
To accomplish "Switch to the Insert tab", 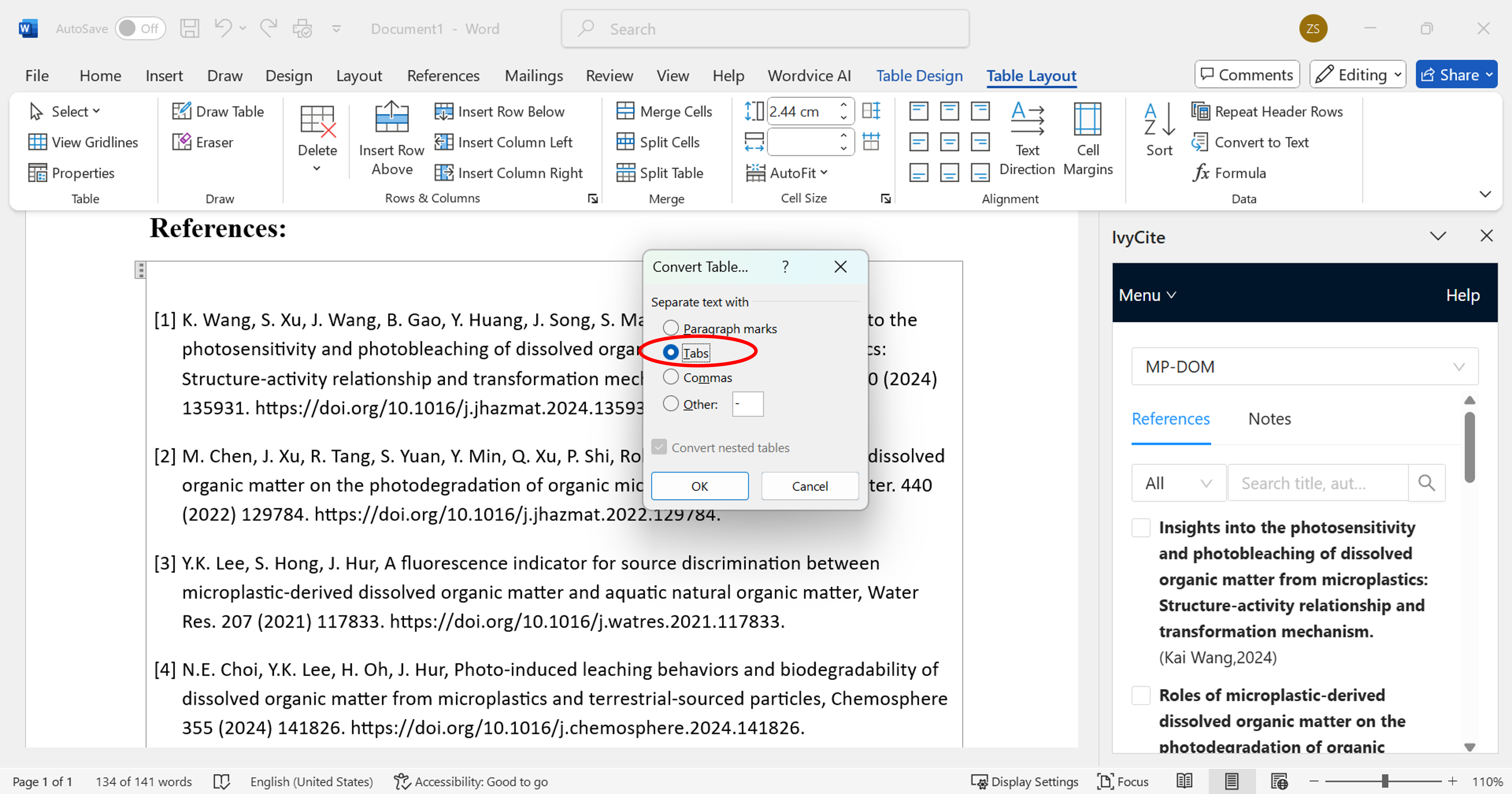I will [x=164, y=75].
